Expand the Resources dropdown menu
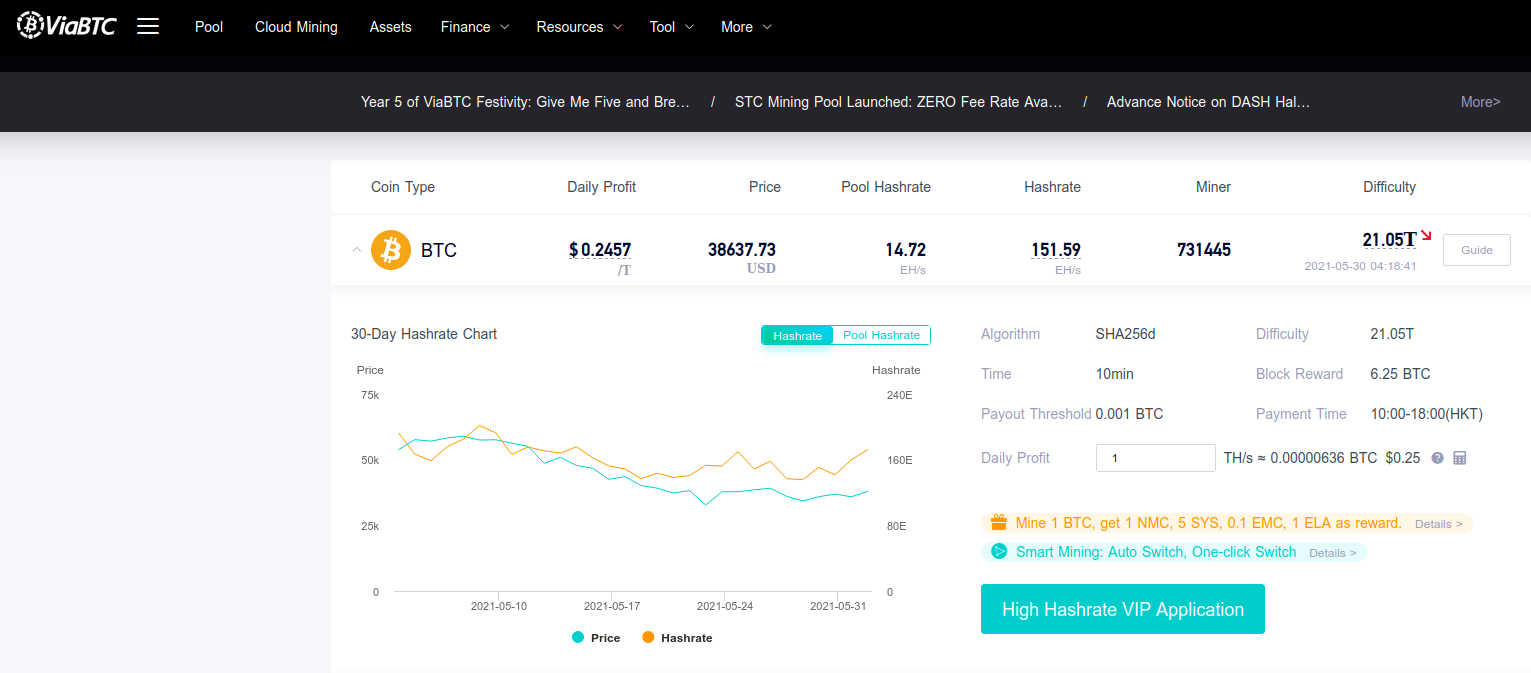1531x673 pixels. click(x=579, y=27)
